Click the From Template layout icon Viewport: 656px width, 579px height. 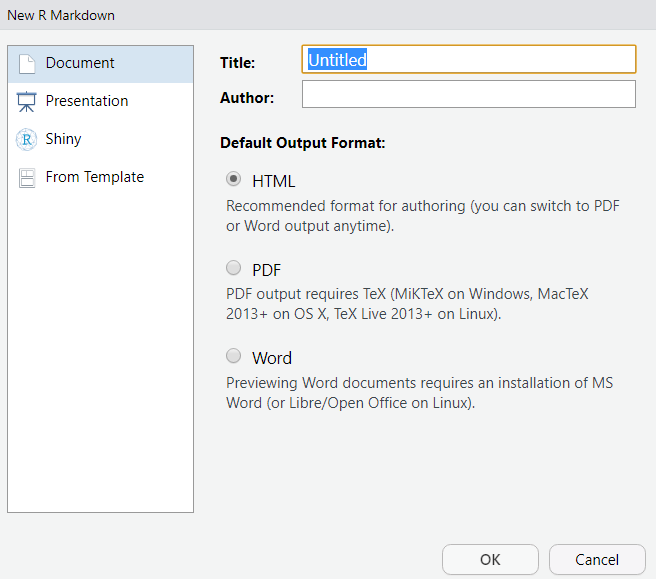(x=27, y=178)
